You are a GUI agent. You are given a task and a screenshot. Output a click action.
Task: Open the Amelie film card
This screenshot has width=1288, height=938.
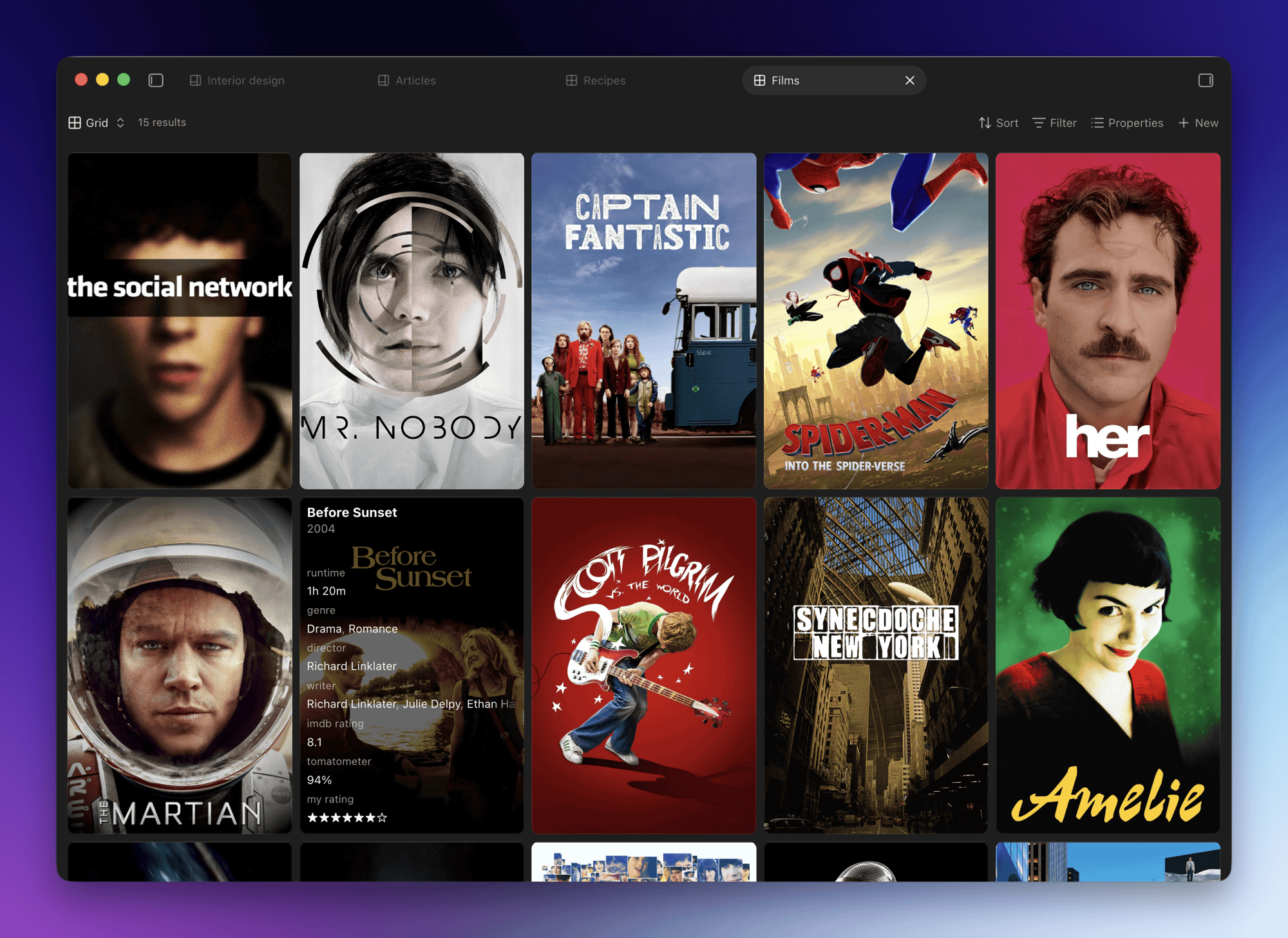pos(1108,665)
